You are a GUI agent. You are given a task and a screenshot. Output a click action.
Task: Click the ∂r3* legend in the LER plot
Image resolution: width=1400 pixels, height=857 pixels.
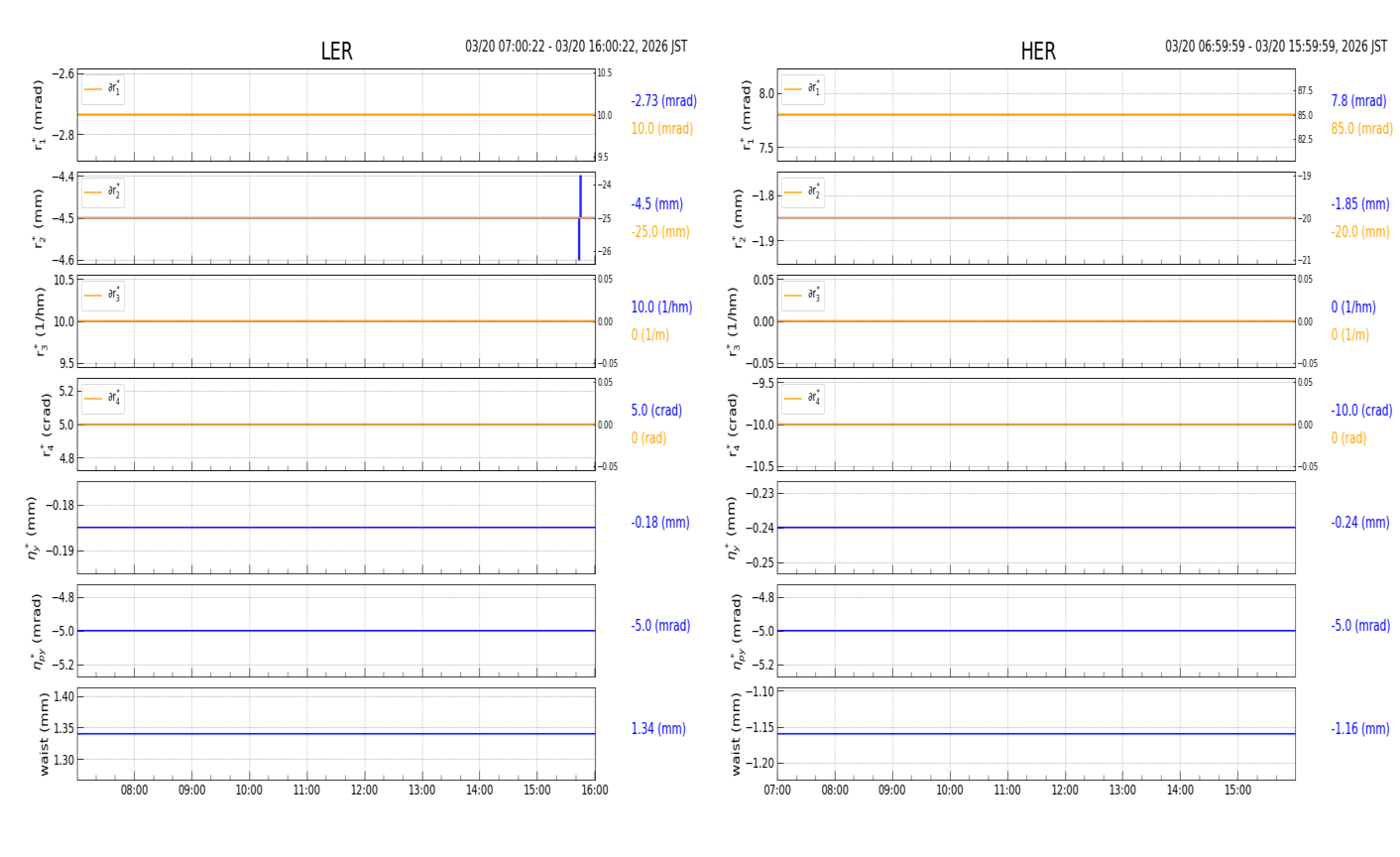103,296
